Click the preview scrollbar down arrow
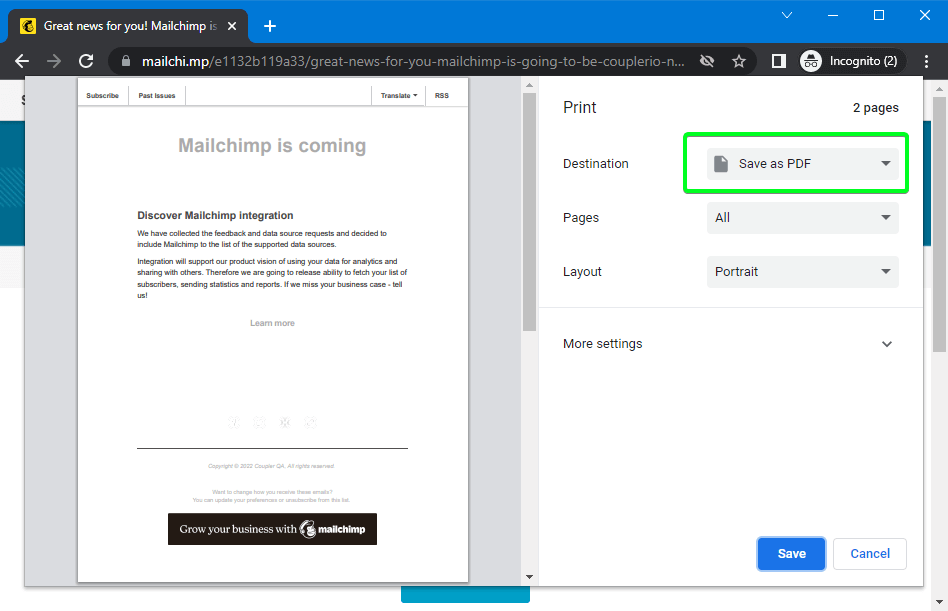 (x=530, y=577)
